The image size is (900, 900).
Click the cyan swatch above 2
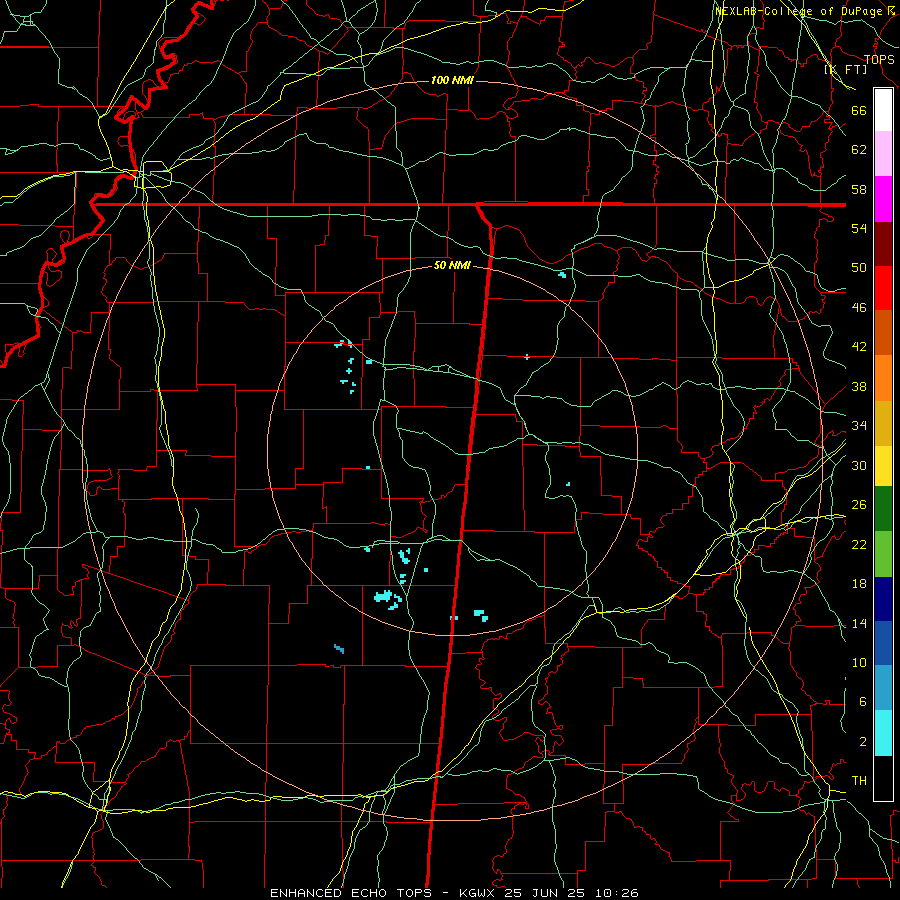coord(883,733)
